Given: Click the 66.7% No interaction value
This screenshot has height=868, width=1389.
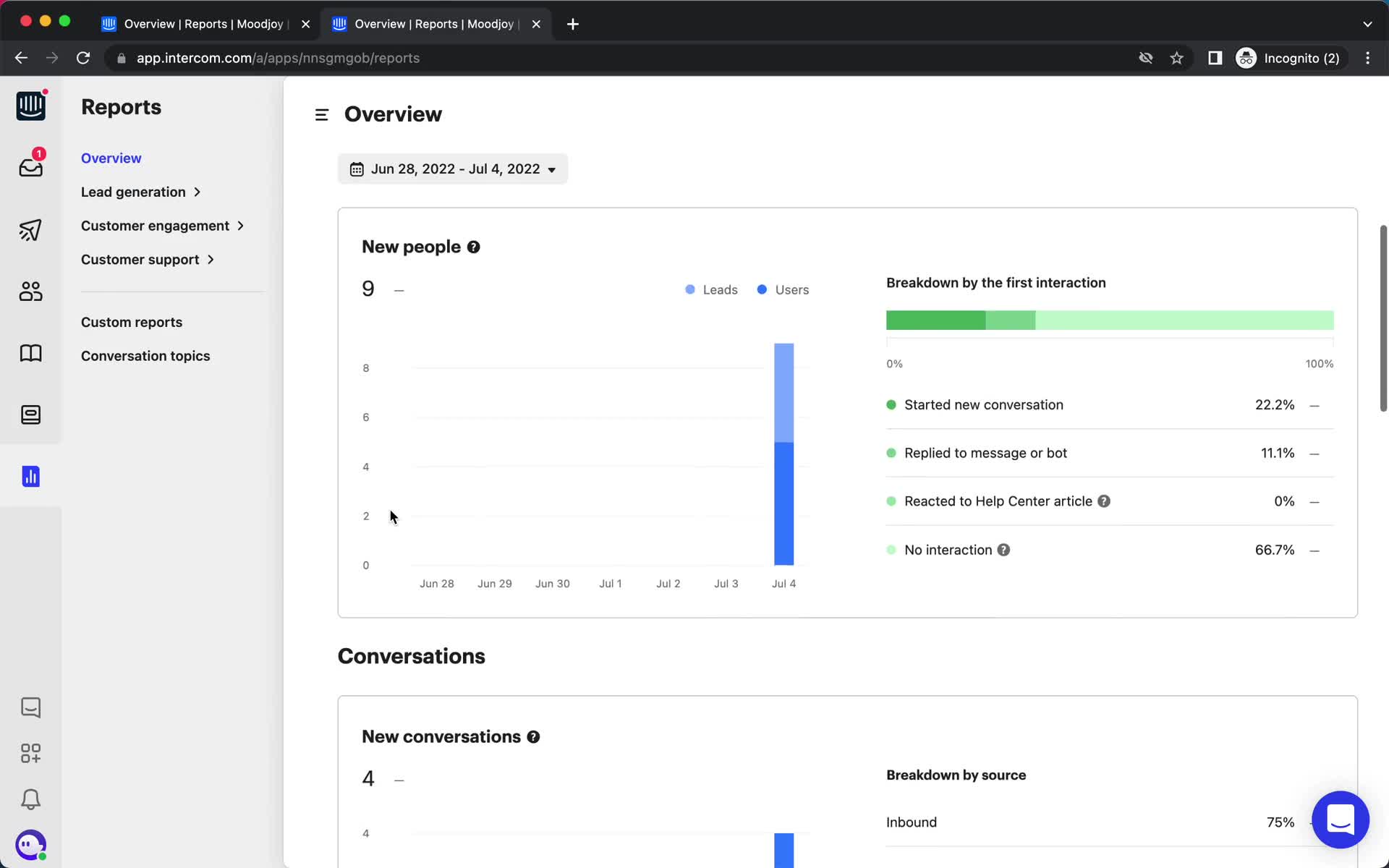Looking at the screenshot, I should tap(1275, 550).
